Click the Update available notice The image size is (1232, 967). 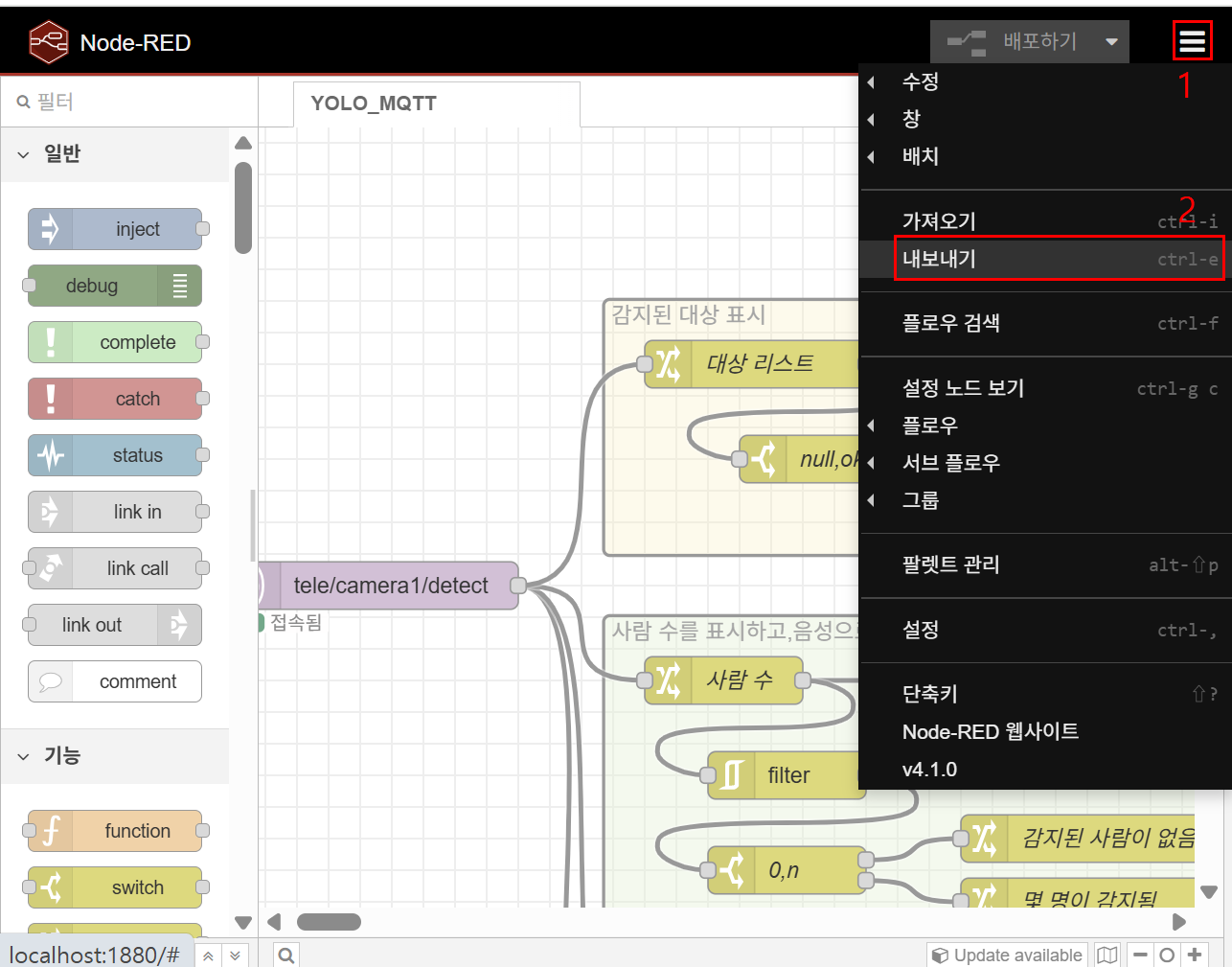(1008, 955)
